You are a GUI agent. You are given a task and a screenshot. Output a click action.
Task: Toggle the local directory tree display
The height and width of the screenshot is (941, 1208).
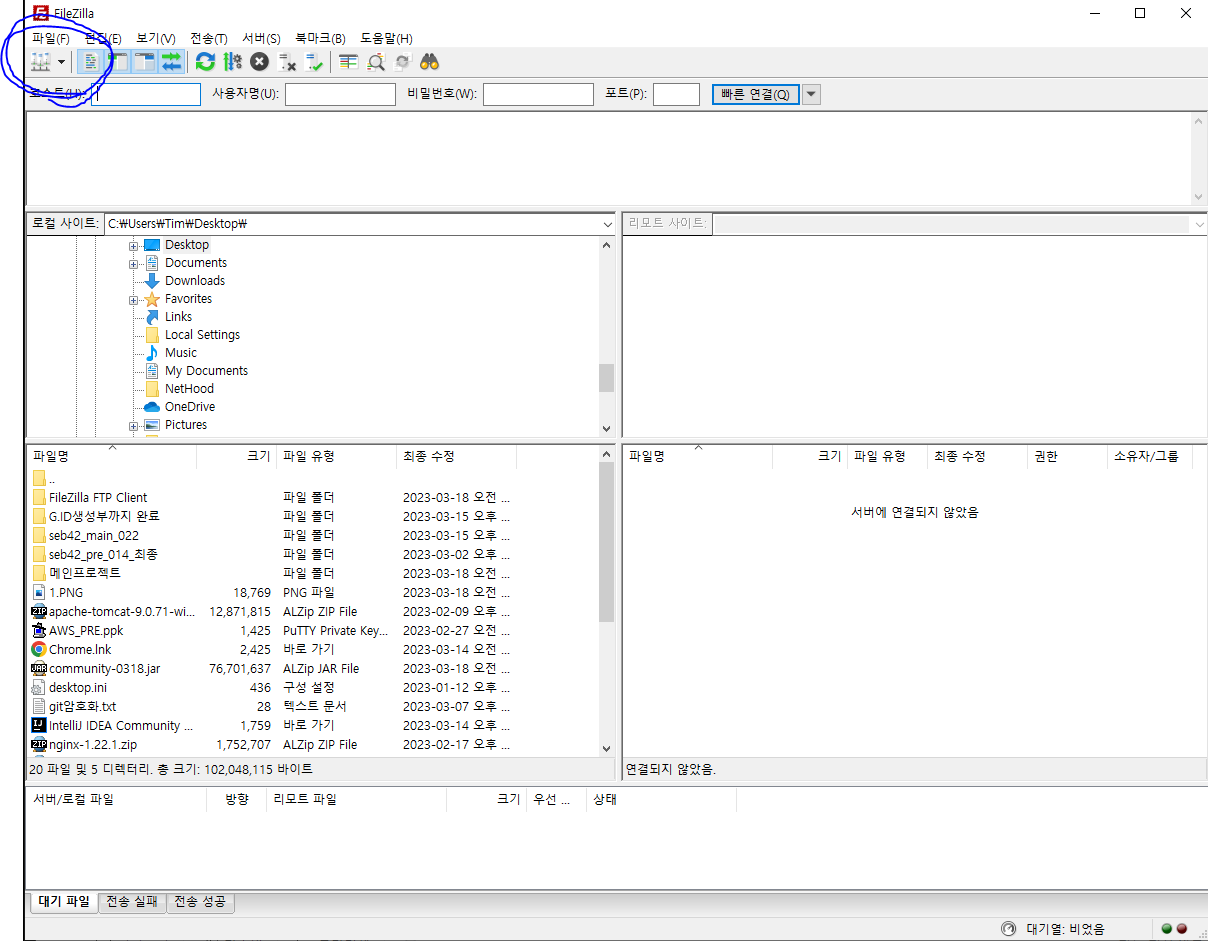click(118, 62)
